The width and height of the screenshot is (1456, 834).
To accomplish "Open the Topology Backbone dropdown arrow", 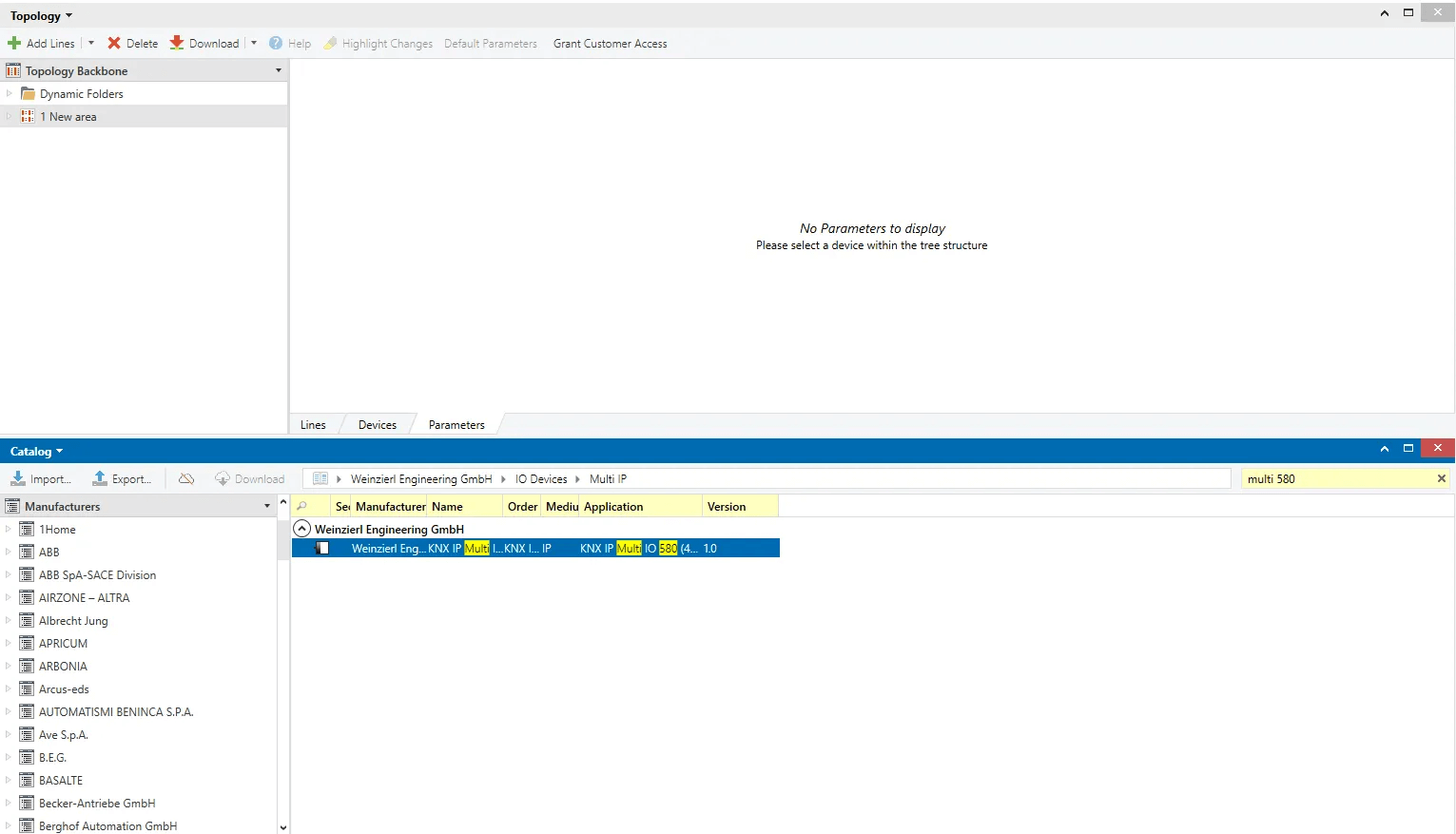I will [x=279, y=71].
